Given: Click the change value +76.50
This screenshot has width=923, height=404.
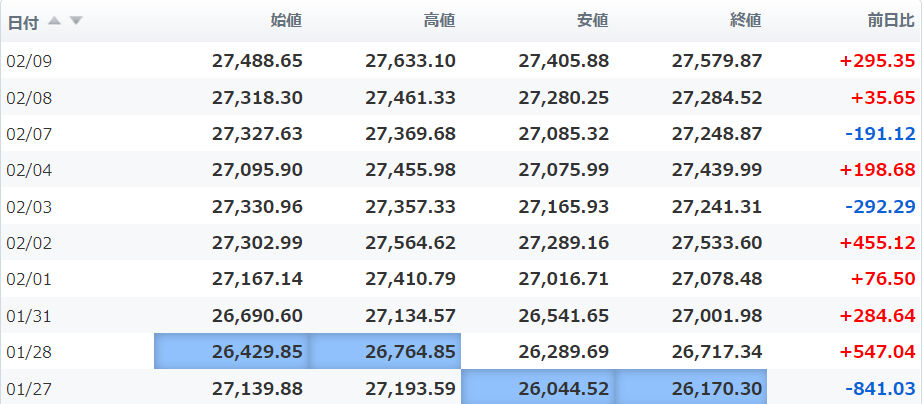Looking at the screenshot, I should pos(883,279).
